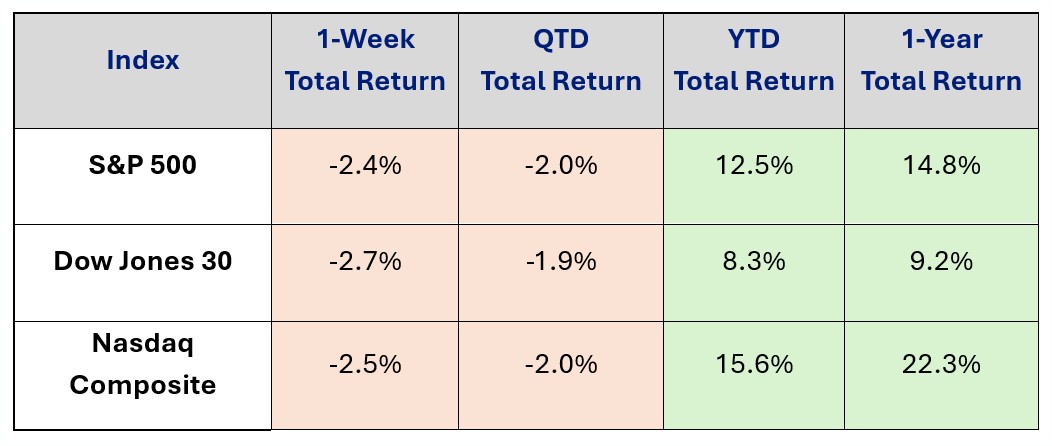Click the Index column header
1052x446 pixels.
pyautogui.click(x=143, y=60)
